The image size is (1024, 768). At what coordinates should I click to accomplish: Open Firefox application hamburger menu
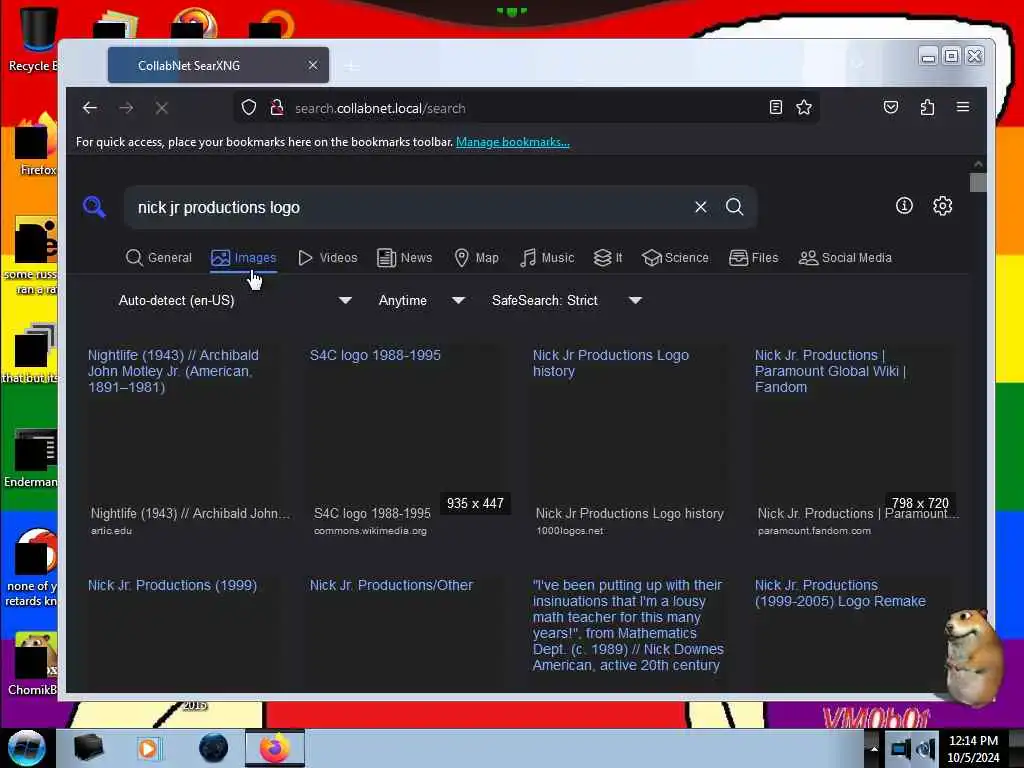coord(963,107)
